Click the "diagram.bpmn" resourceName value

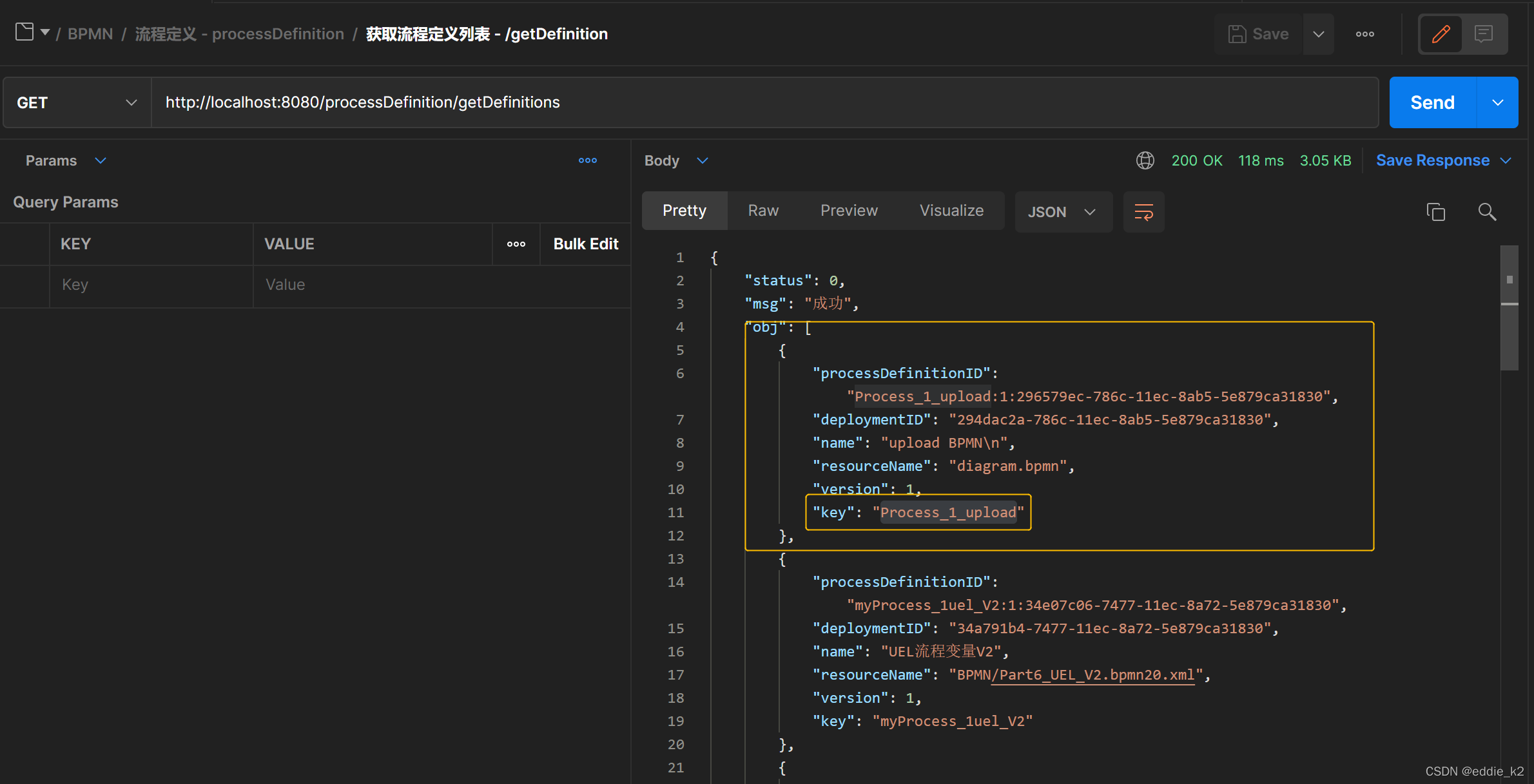1007,466
